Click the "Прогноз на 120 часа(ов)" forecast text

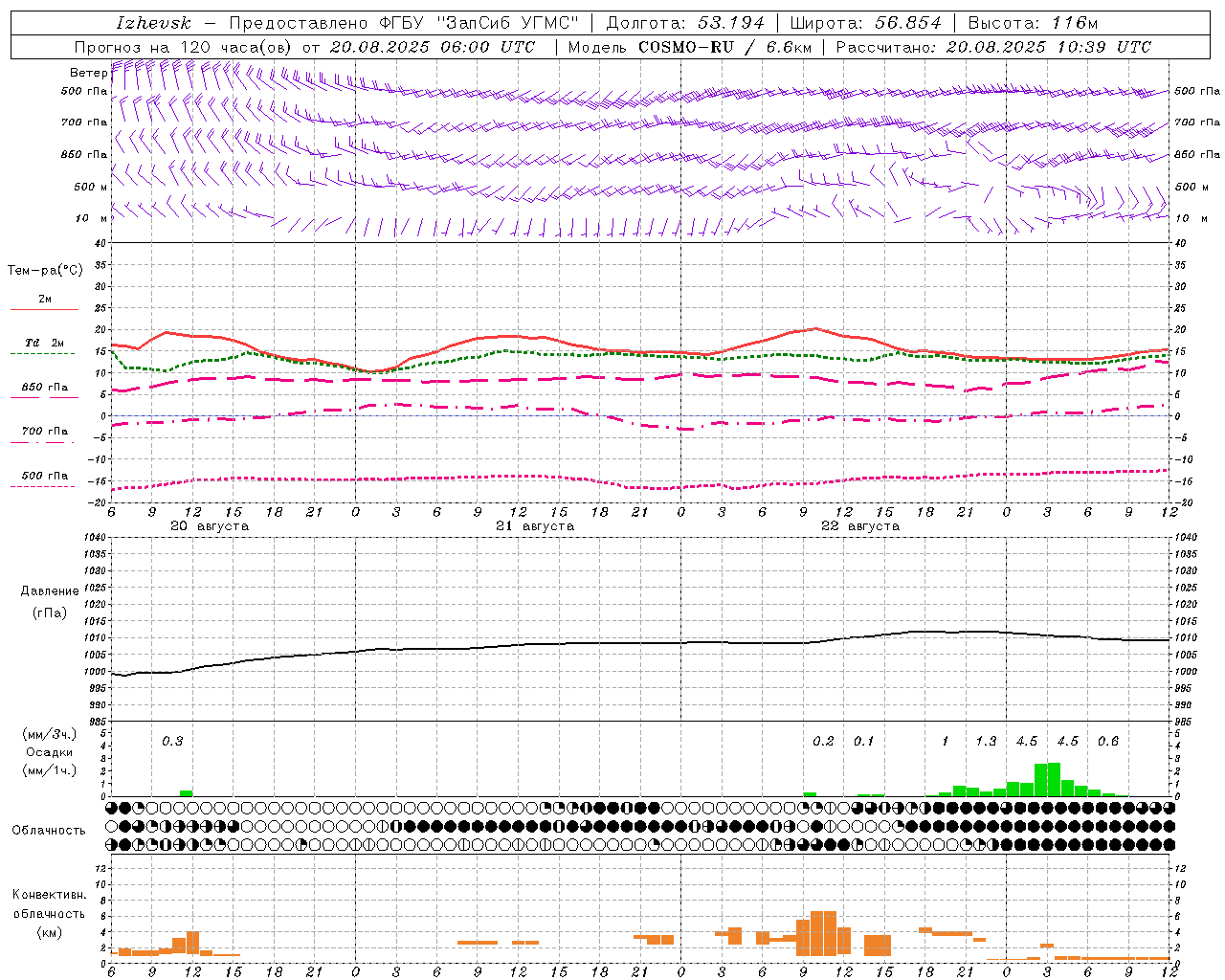coord(184,47)
